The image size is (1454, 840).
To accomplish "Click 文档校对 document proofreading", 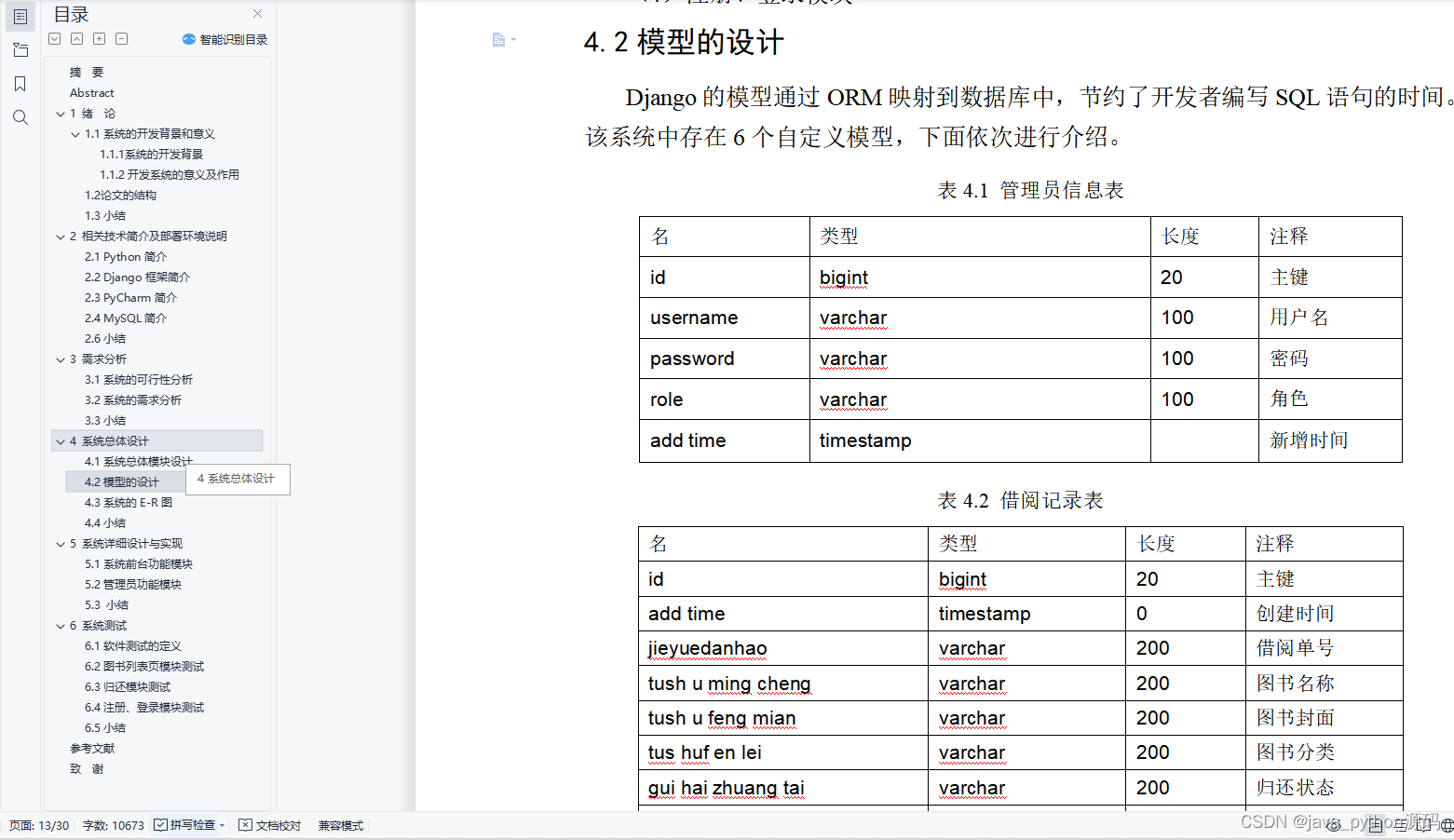I will (x=270, y=825).
